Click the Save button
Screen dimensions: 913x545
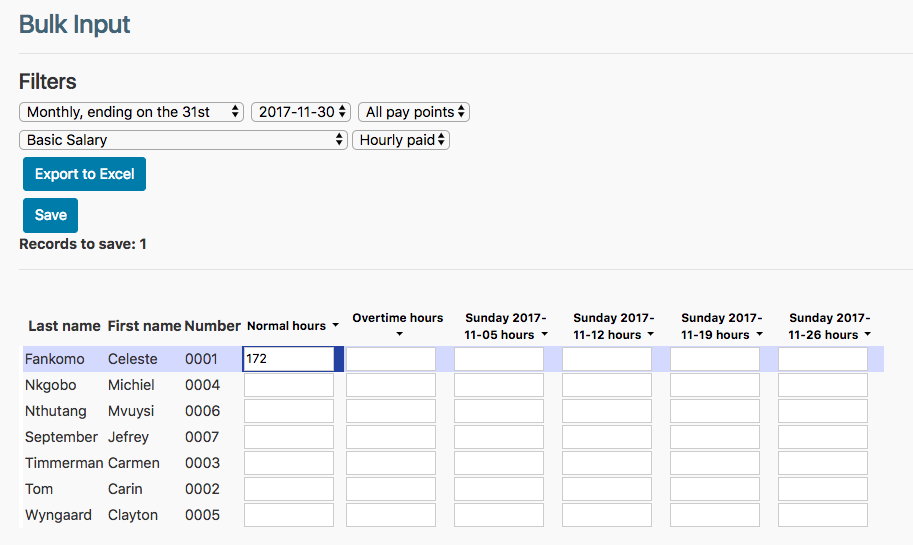(x=50, y=215)
